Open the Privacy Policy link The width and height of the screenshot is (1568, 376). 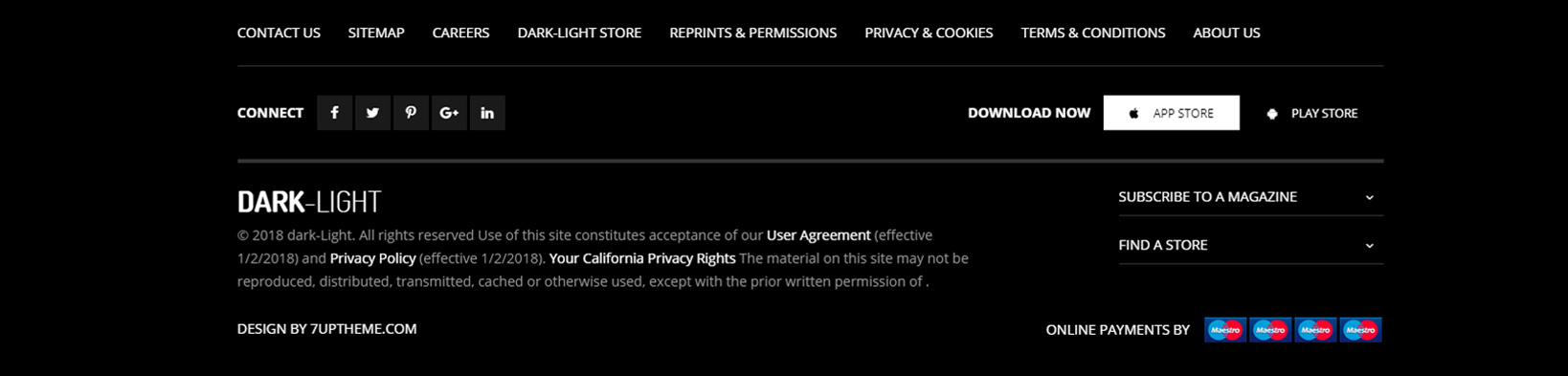point(372,258)
